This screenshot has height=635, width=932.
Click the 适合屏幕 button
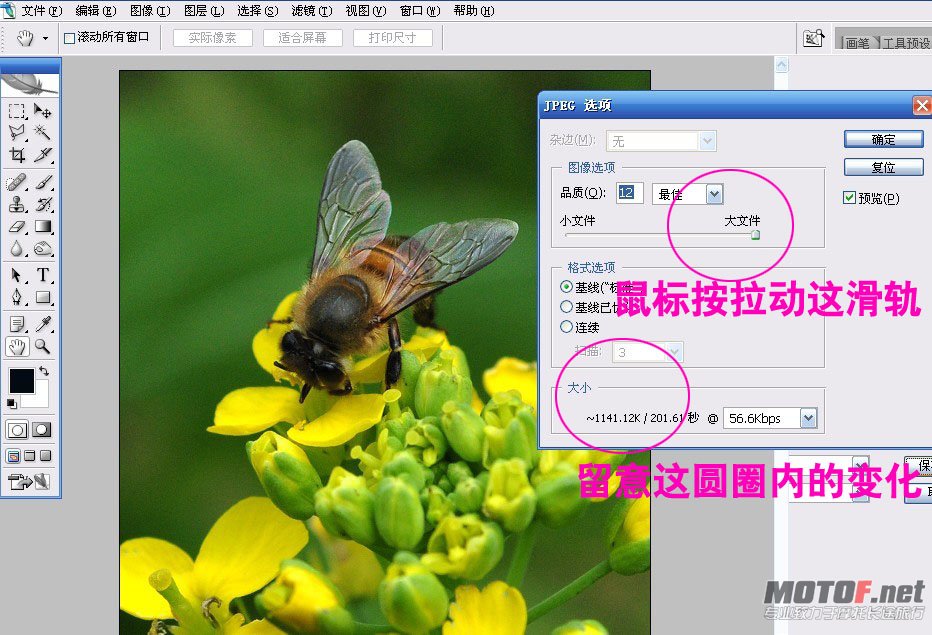click(x=303, y=38)
